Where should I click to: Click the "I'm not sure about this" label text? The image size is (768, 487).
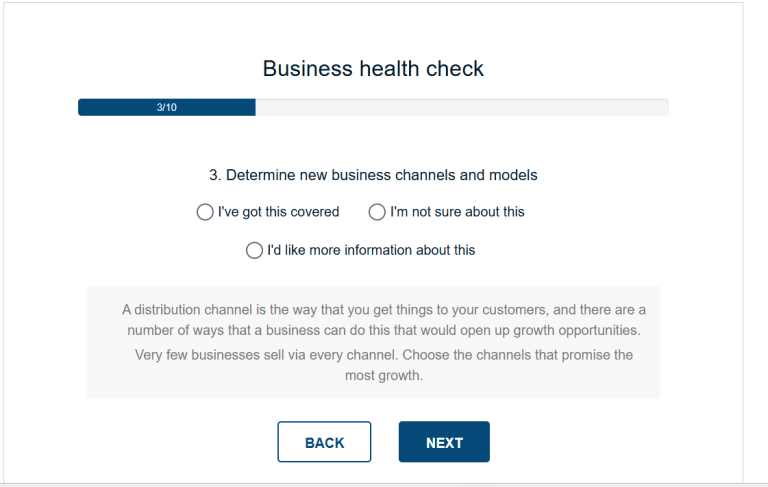pos(457,212)
